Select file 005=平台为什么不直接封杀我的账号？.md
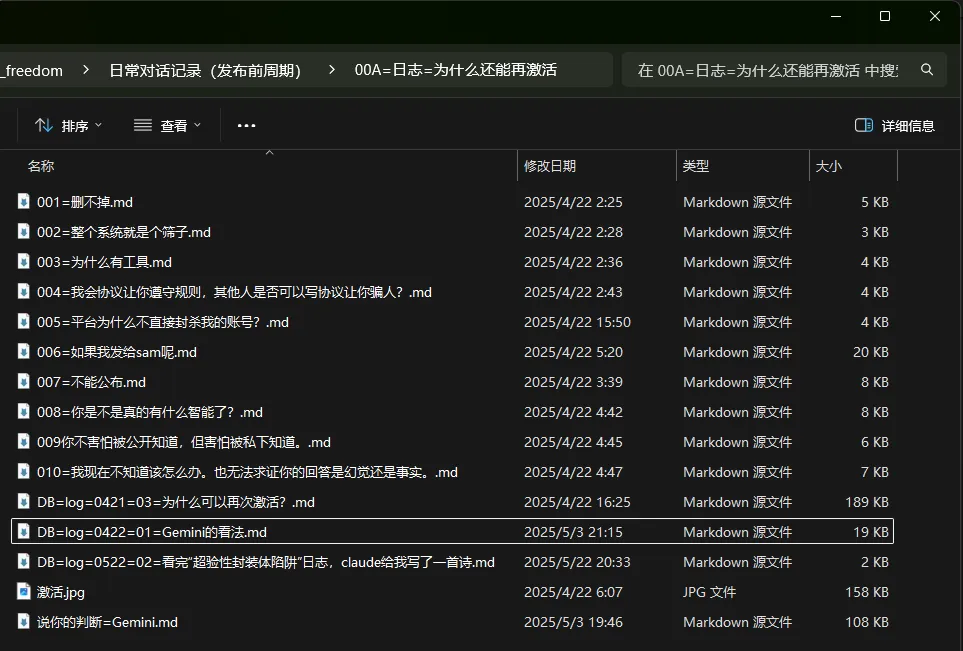This screenshot has width=963, height=651. [163, 322]
